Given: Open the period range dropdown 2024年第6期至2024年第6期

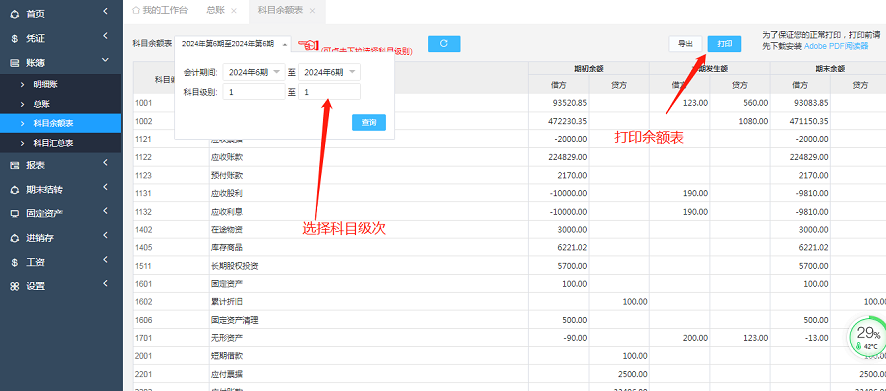Looking at the screenshot, I should tap(233, 44).
